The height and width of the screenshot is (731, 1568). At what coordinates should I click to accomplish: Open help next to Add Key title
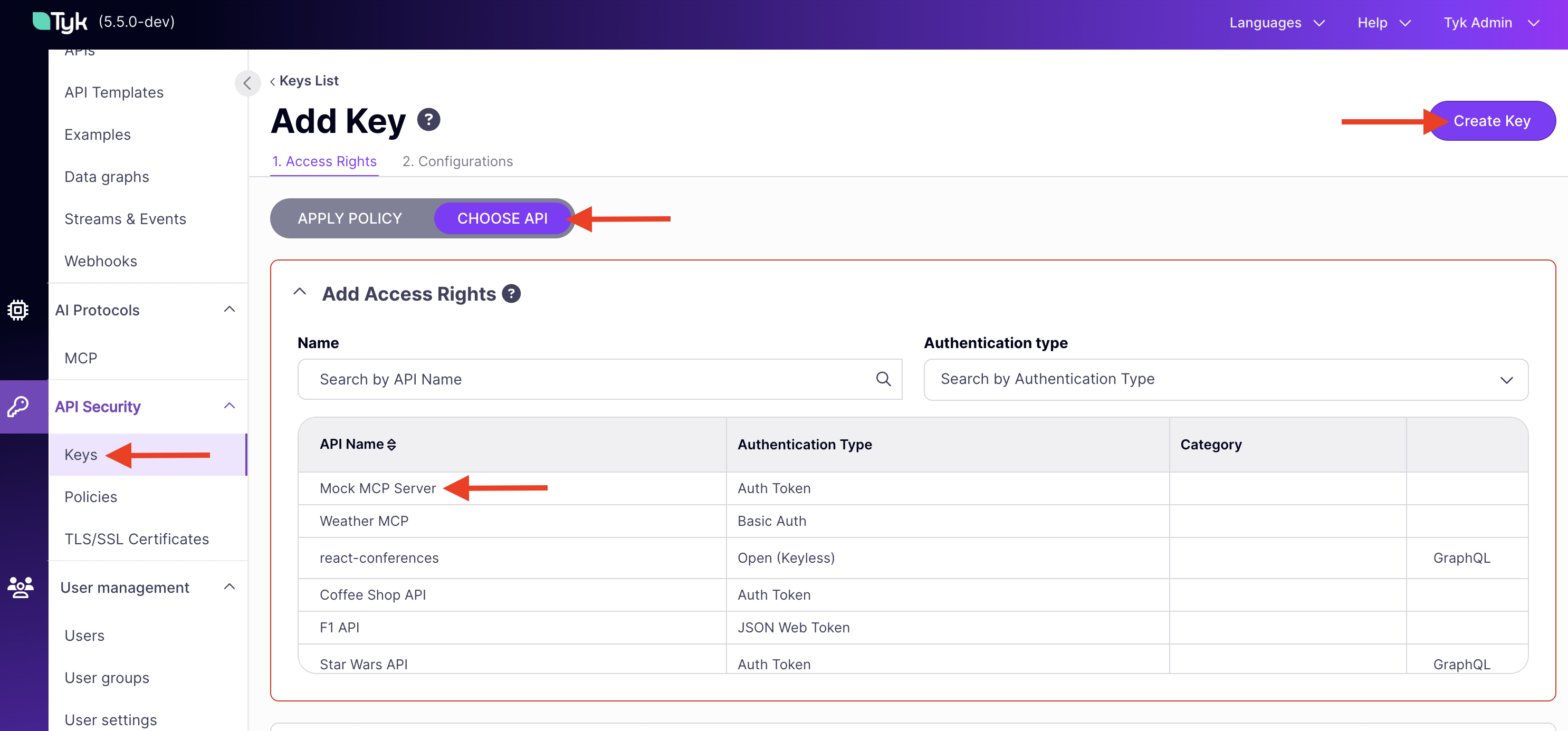click(x=428, y=119)
